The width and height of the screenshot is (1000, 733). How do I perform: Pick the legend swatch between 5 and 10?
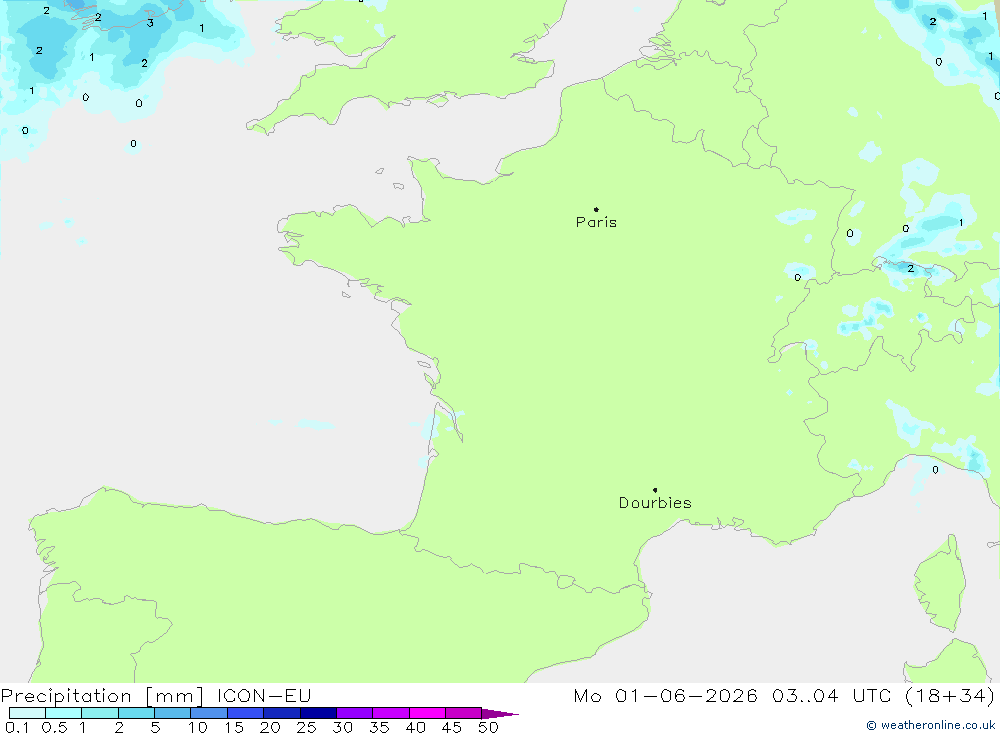pos(173,713)
